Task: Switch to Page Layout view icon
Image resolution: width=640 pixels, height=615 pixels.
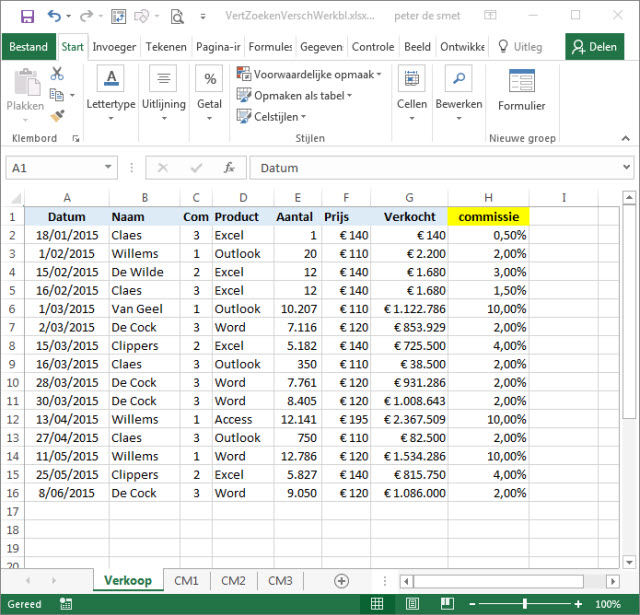Action: tap(412, 604)
